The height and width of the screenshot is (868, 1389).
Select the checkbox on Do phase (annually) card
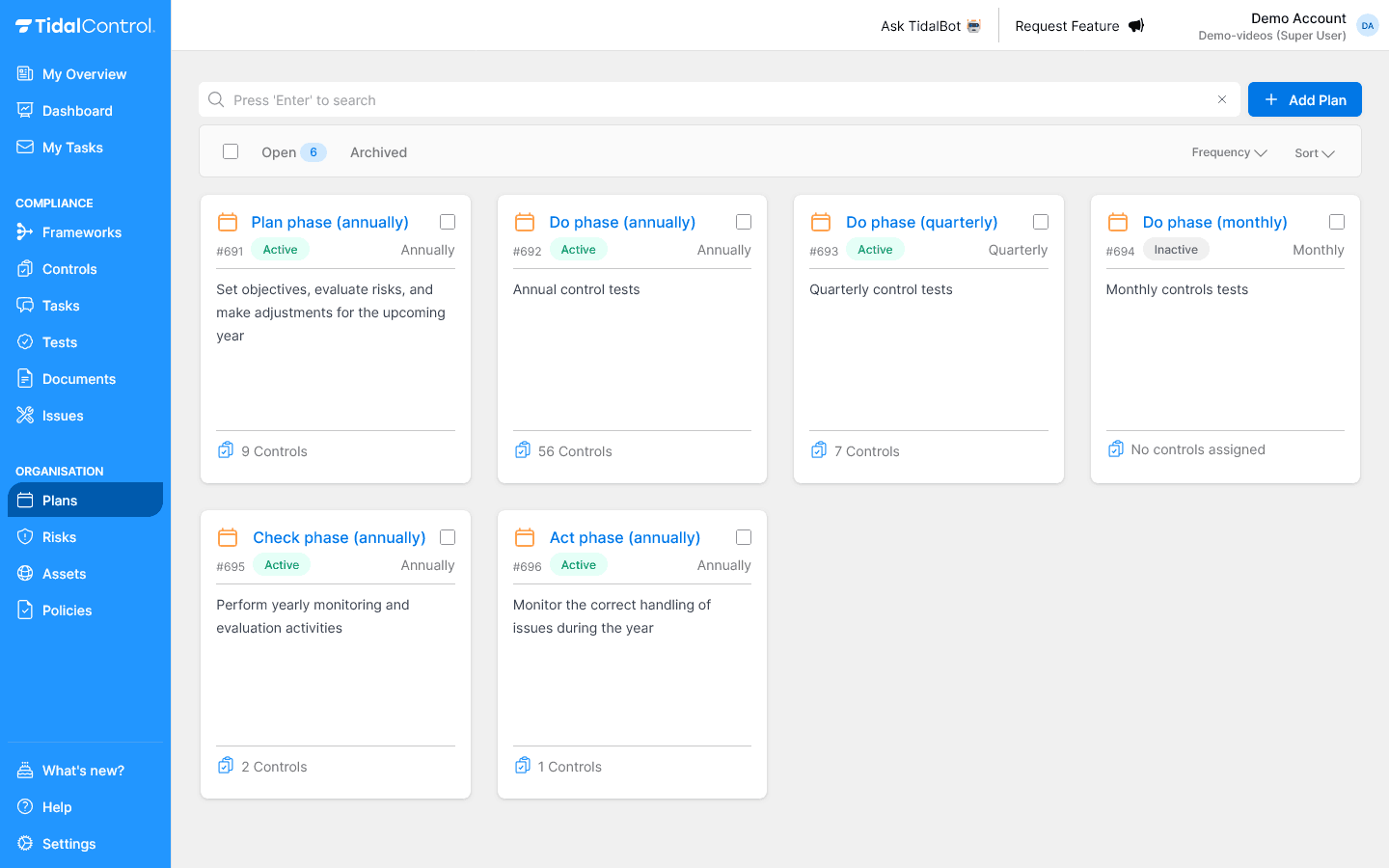(x=744, y=221)
